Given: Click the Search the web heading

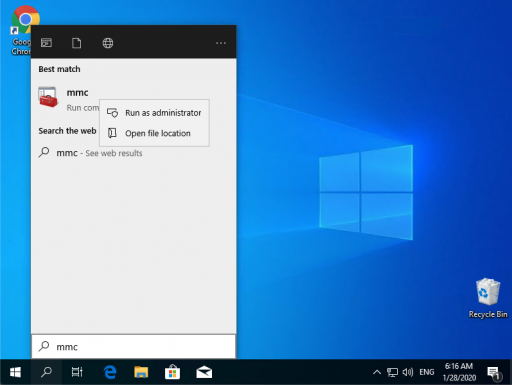Looking at the screenshot, I should (x=67, y=131).
